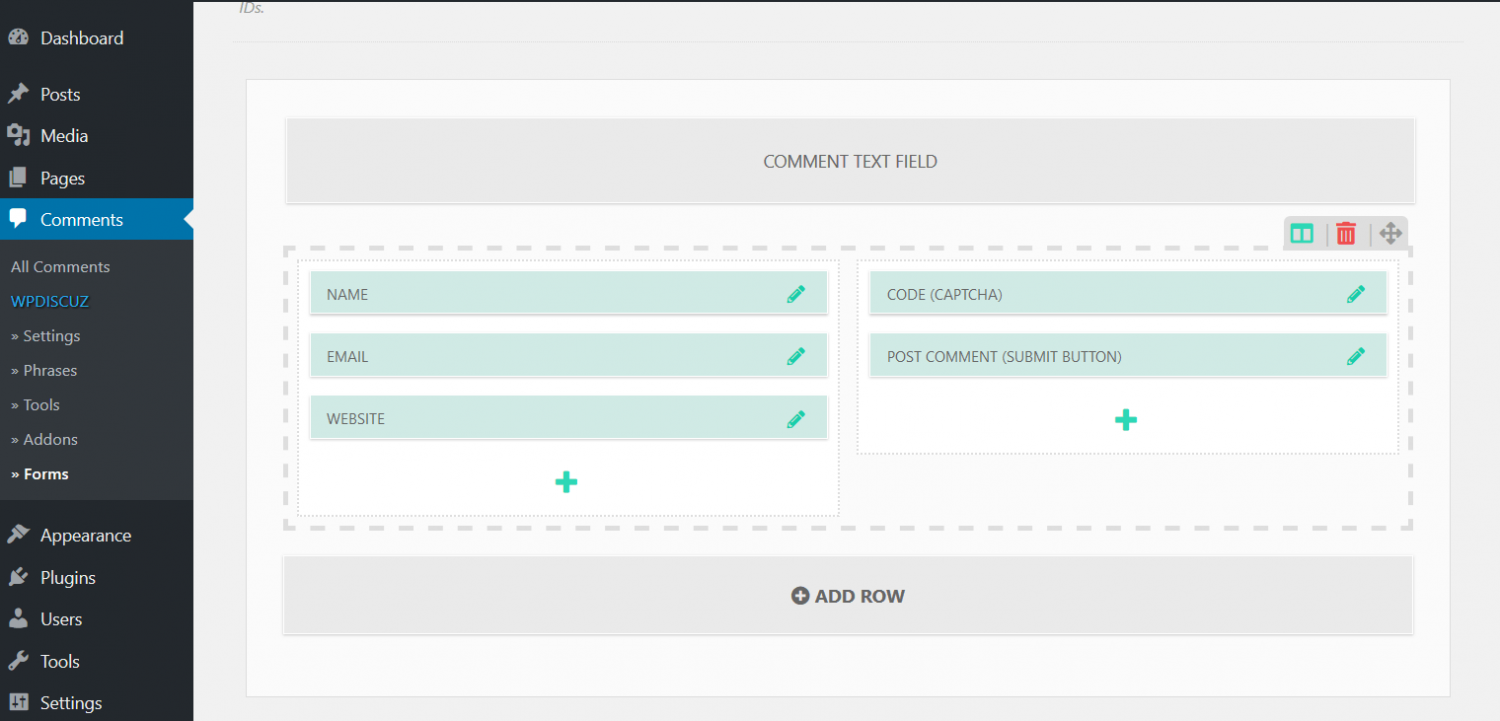Image resolution: width=1500 pixels, height=721 pixels.
Task: Open editing for the EMAIL field
Action: click(x=796, y=355)
